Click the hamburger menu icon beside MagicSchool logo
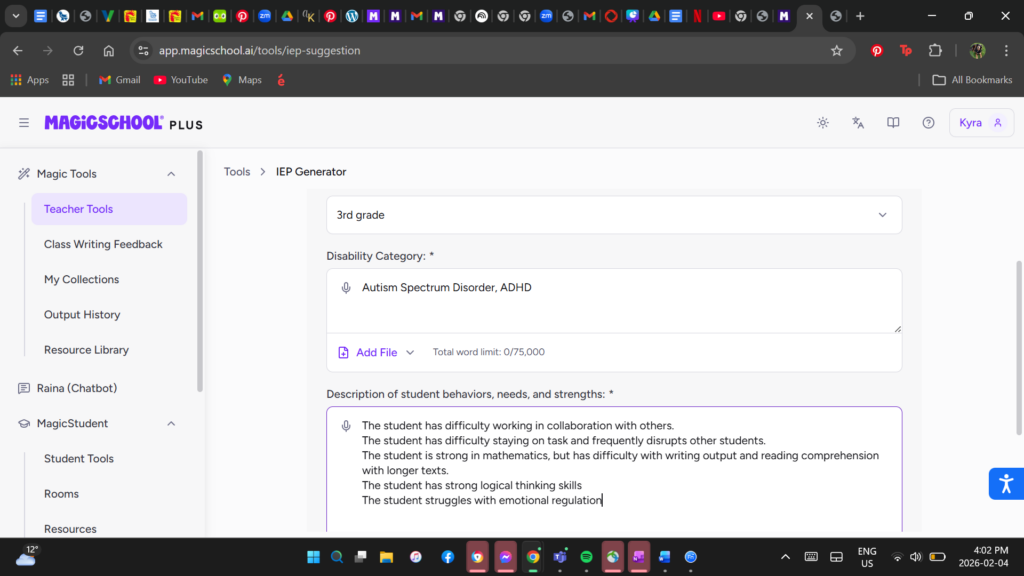Screen dimensions: 1024x576 point(24,123)
